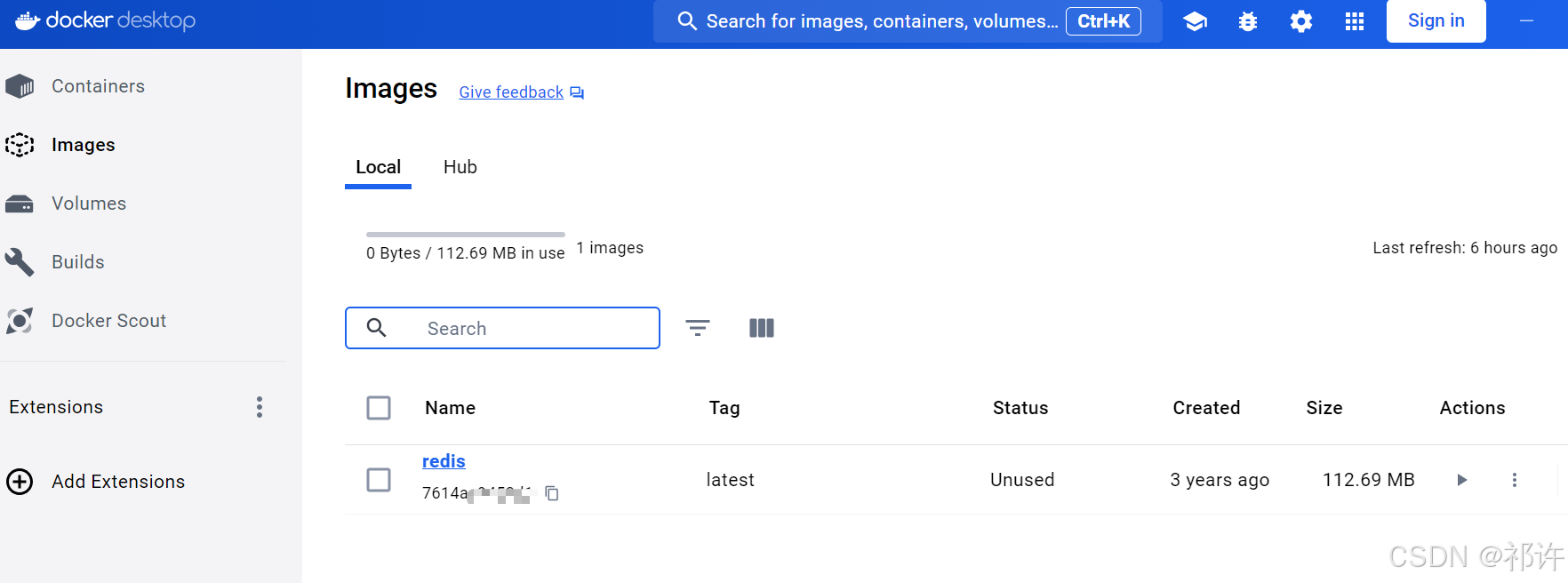Go to Docker Scout section
The width and height of the screenshot is (1568, 583).
[109, 321]
